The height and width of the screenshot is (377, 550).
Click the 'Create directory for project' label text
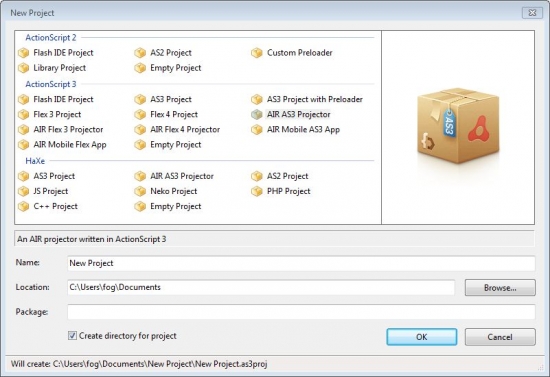128,336
